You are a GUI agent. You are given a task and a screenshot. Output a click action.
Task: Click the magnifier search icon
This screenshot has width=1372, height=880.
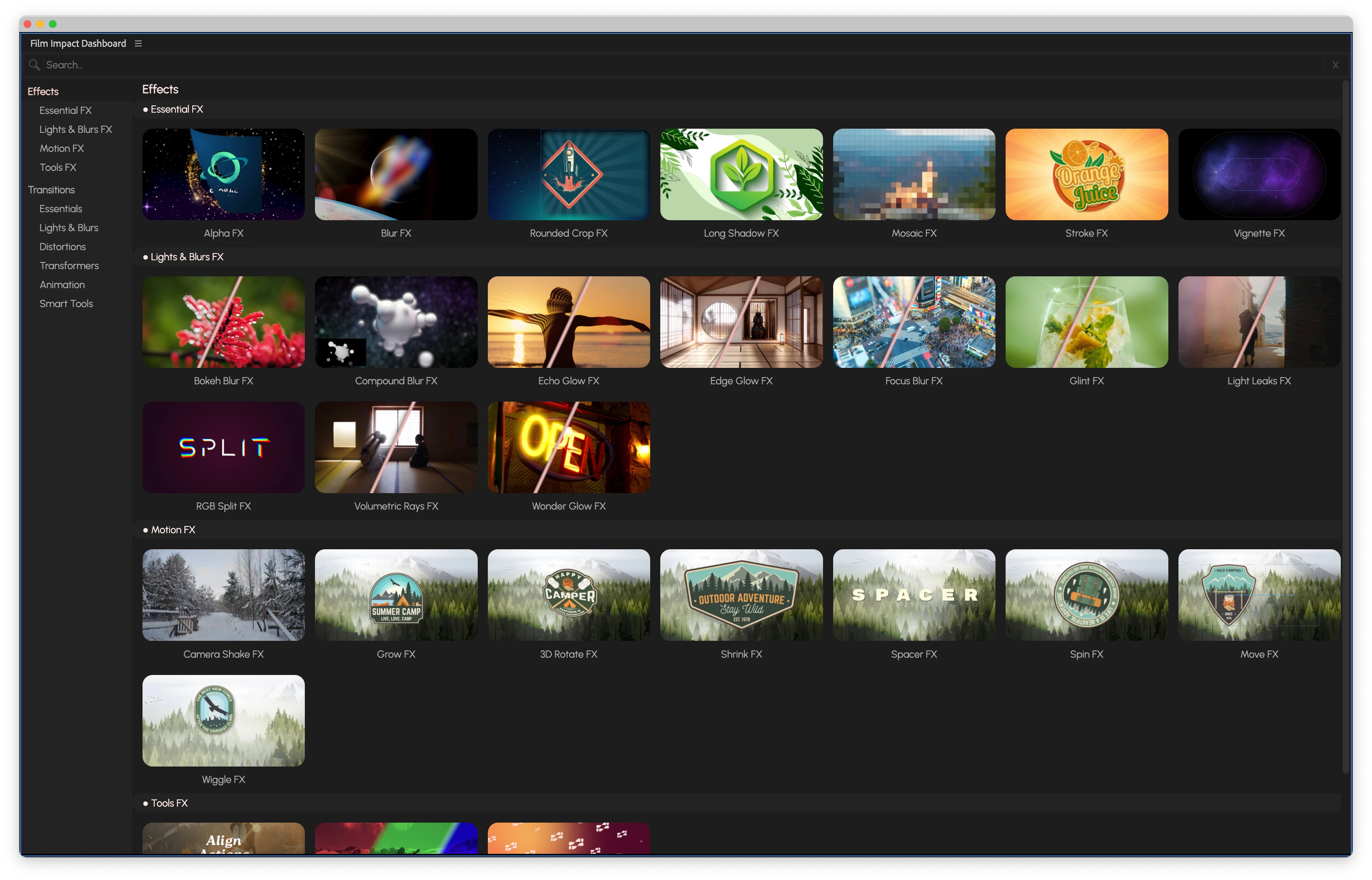pyautogui.click(x=34, y=65)
